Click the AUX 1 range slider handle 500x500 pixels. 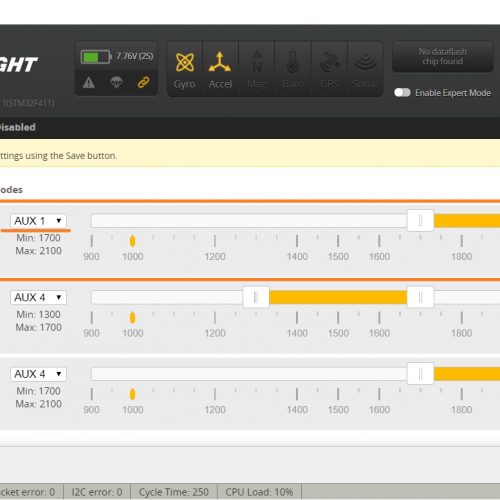[420, 220]
